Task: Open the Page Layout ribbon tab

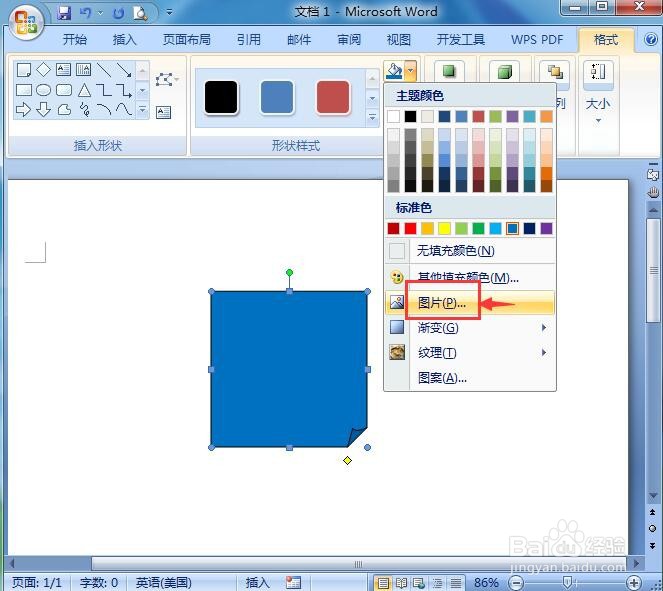Action: tap(186, 40)
